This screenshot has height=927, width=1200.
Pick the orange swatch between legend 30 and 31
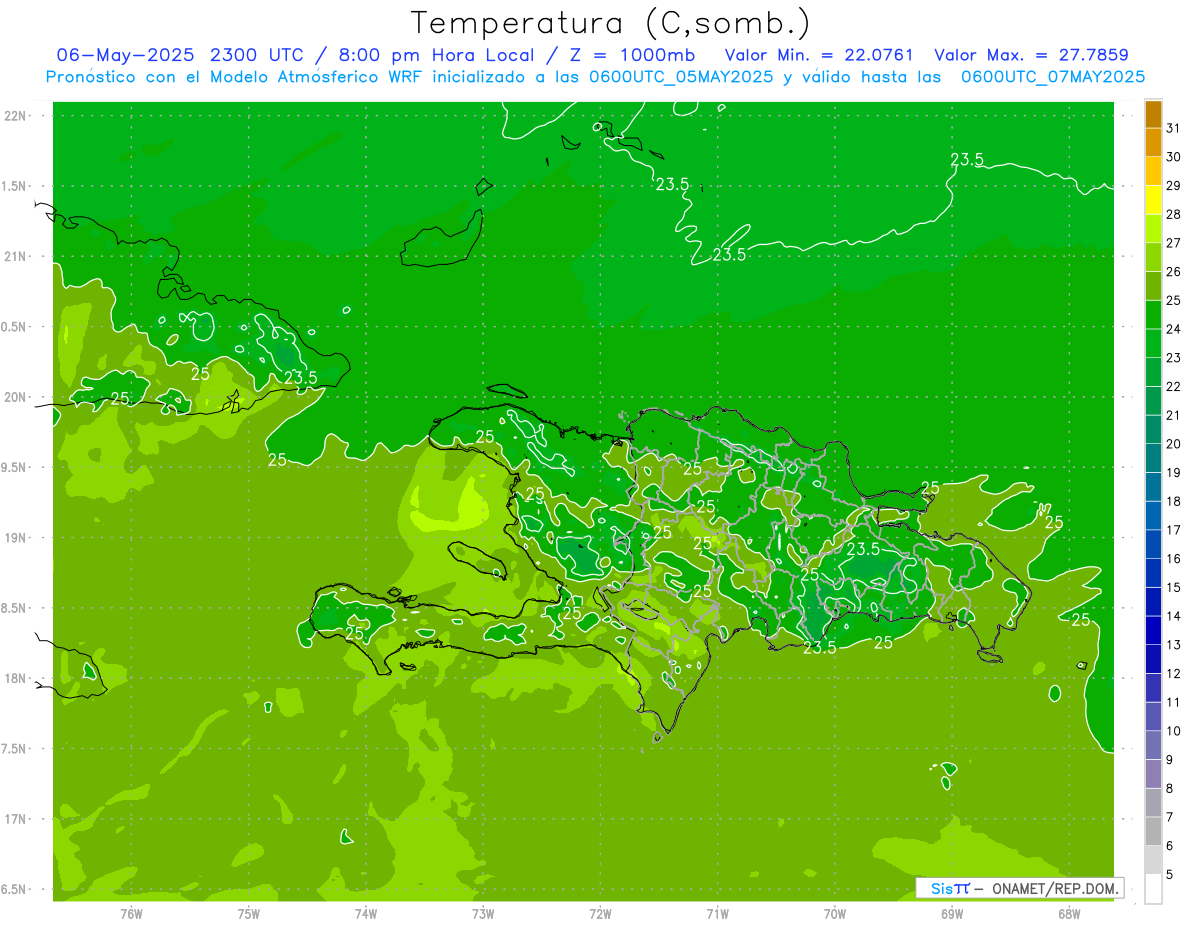coord(1153,143)
